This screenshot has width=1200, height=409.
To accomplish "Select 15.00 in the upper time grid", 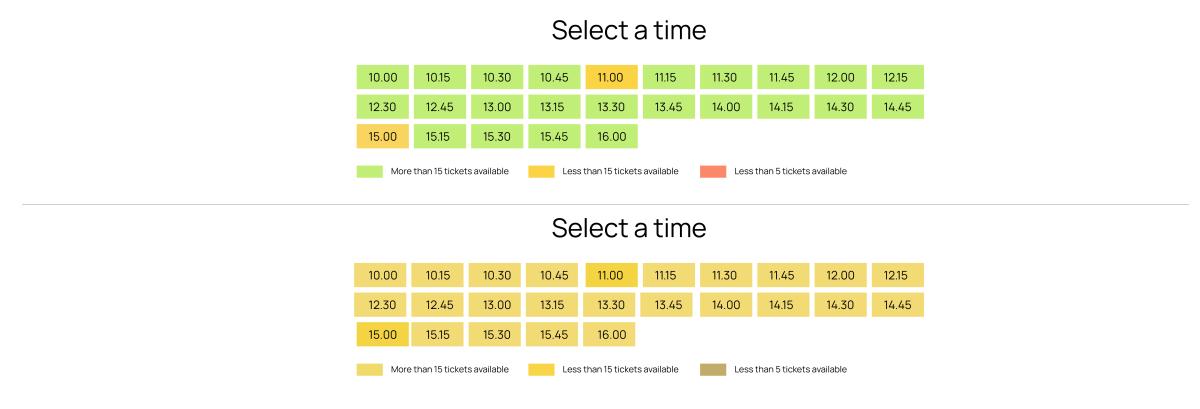I will coord(382,137).
